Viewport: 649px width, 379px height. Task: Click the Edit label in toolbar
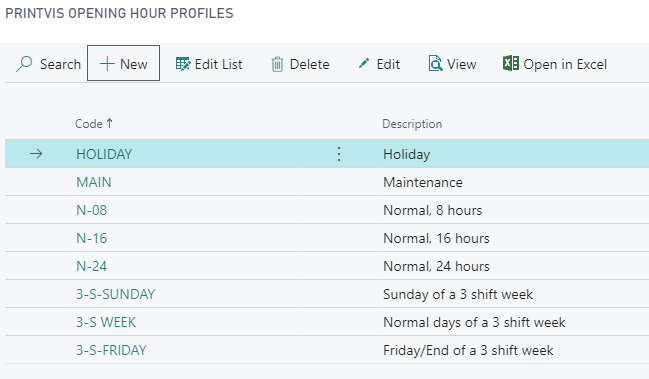point(388,64)
